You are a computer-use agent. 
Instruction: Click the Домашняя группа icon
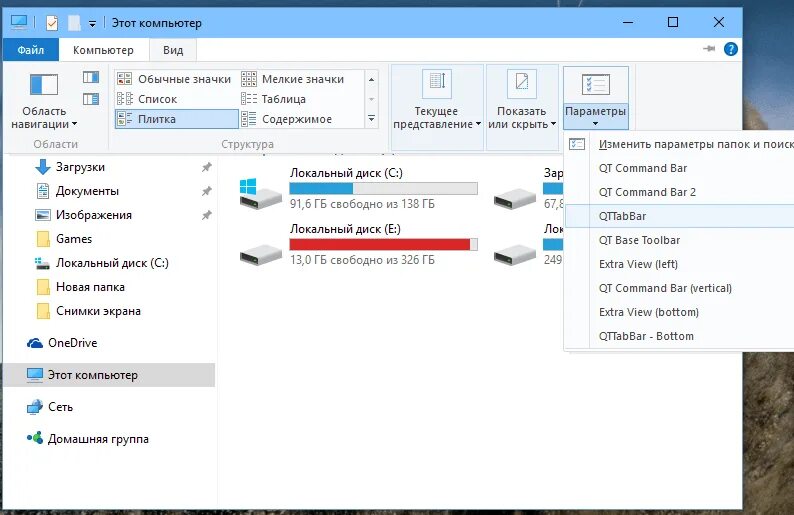[x=35, y=438]
